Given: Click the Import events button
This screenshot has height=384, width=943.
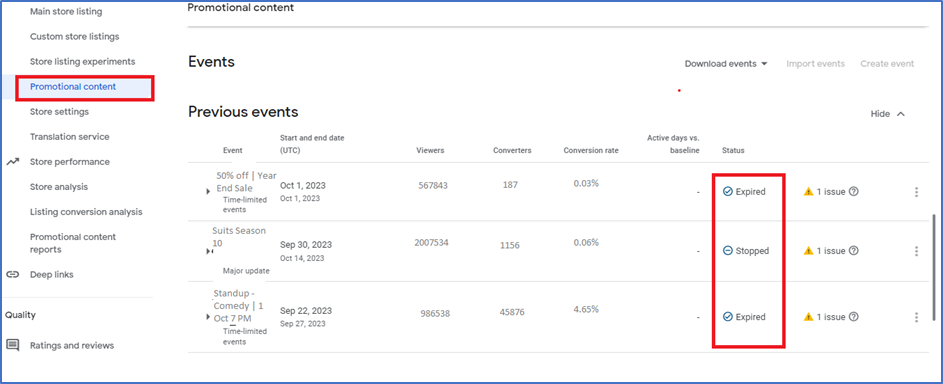Looking at the screenshot, I should coord(816,64).
